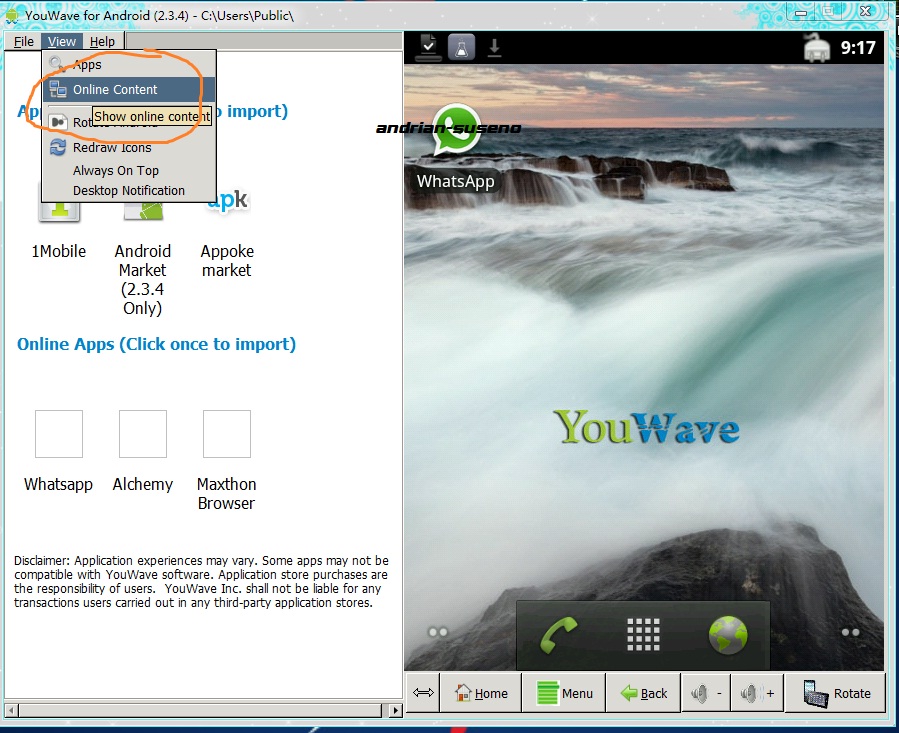Lower volume with speaker minus button

pyautogui.click(x=706, y=693)
